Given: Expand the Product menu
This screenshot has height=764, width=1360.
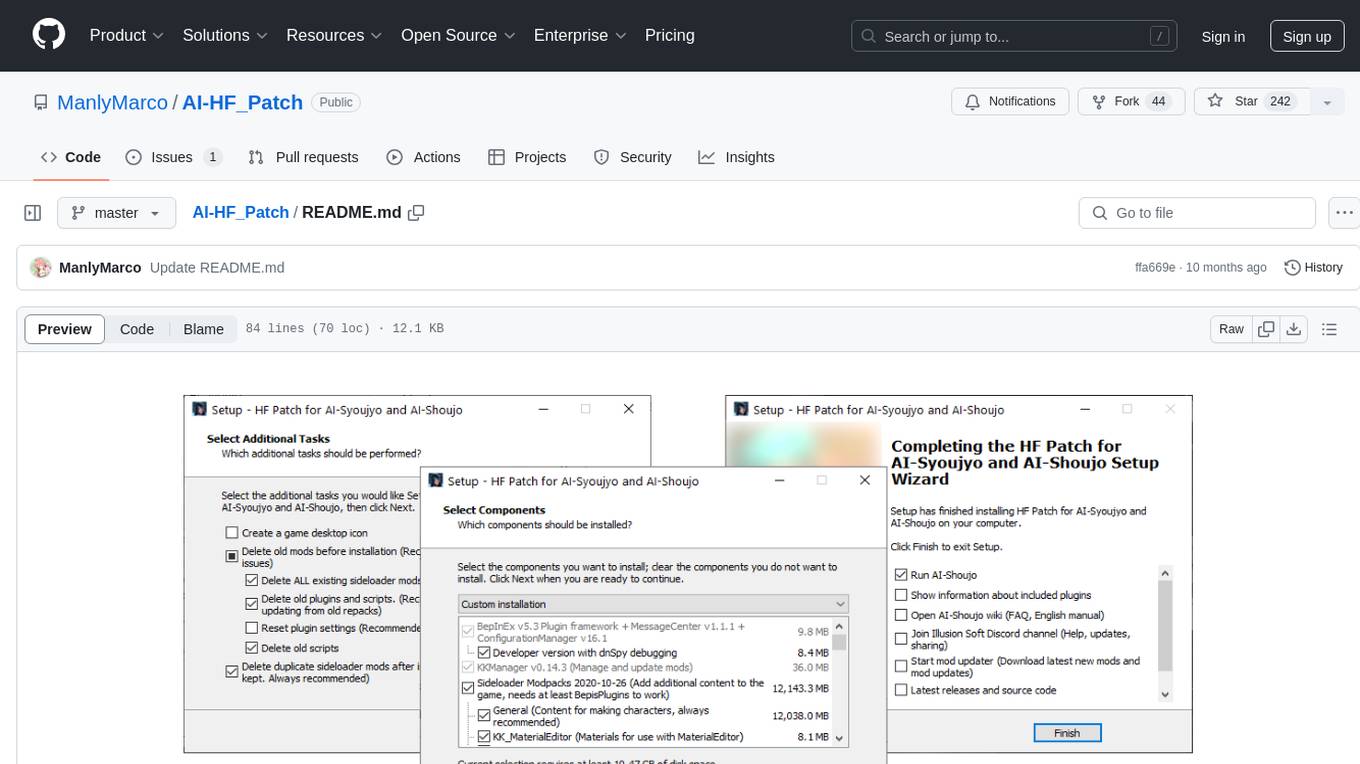Looking at the screenshot, I should tap(126, 35).
